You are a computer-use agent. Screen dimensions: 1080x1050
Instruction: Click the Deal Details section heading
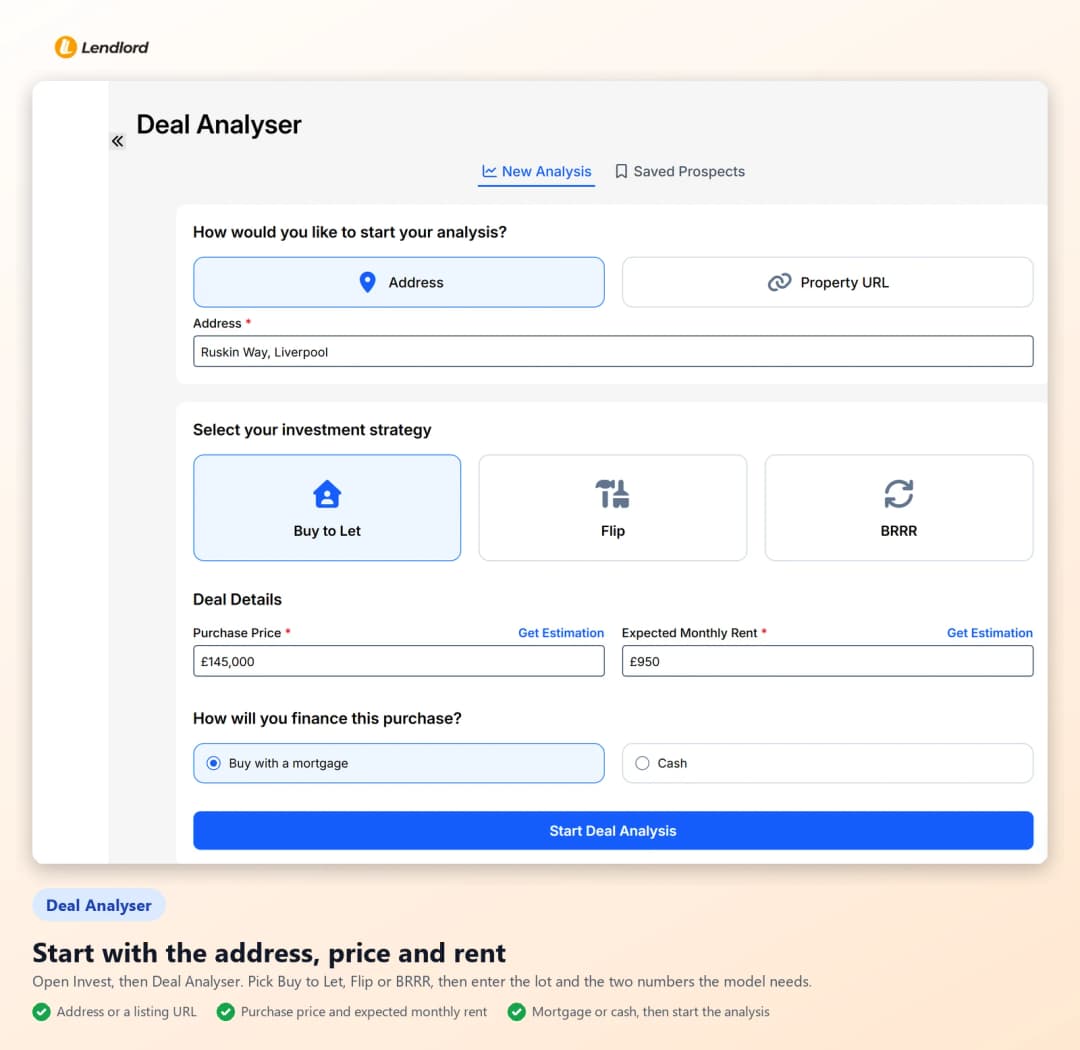[237, 599]
